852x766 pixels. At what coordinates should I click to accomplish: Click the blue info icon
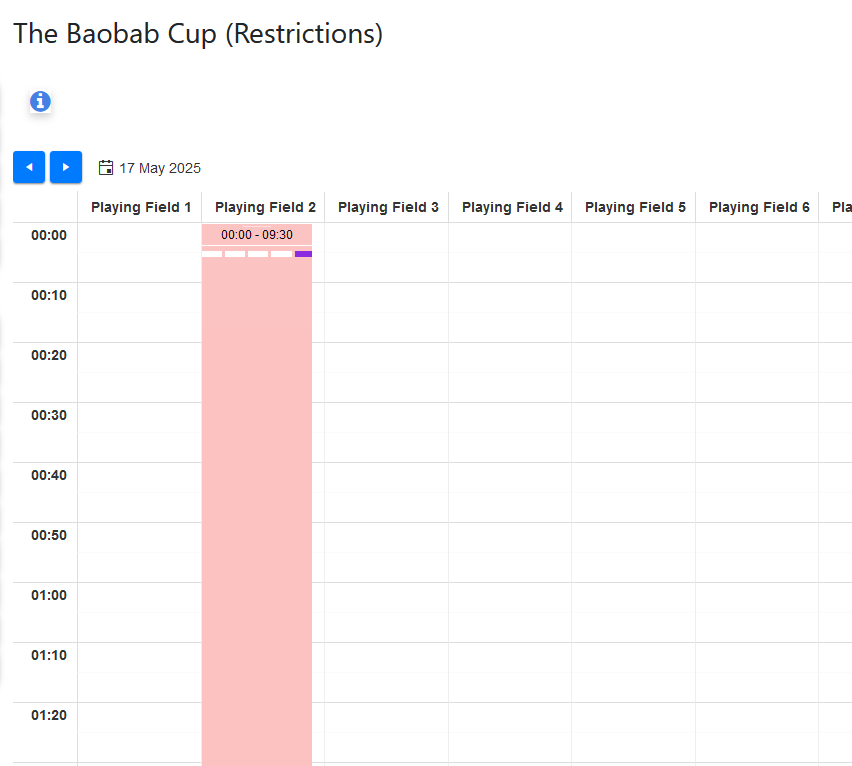tap(40, 101)
